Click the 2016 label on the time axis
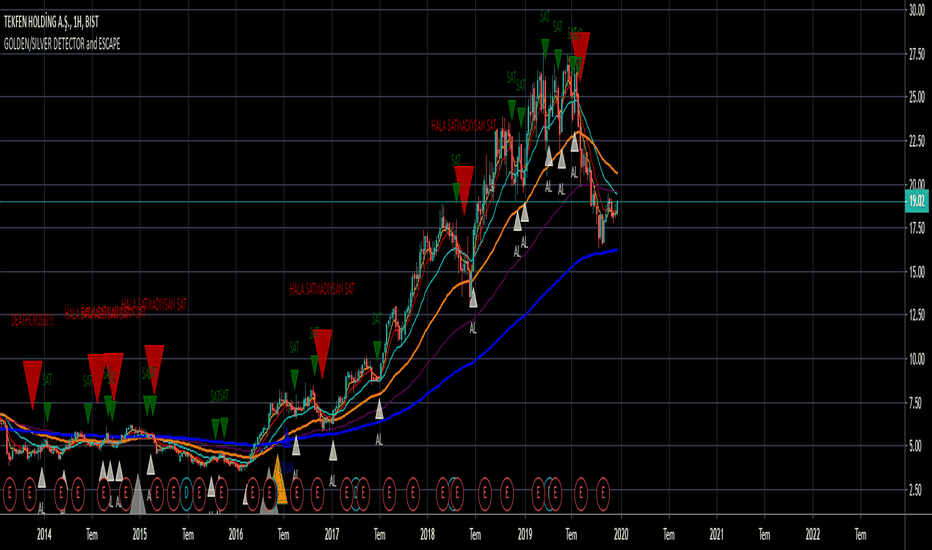The width and height of the screenshot is (932, 550). pyautogui.click(x=236, y=535)
